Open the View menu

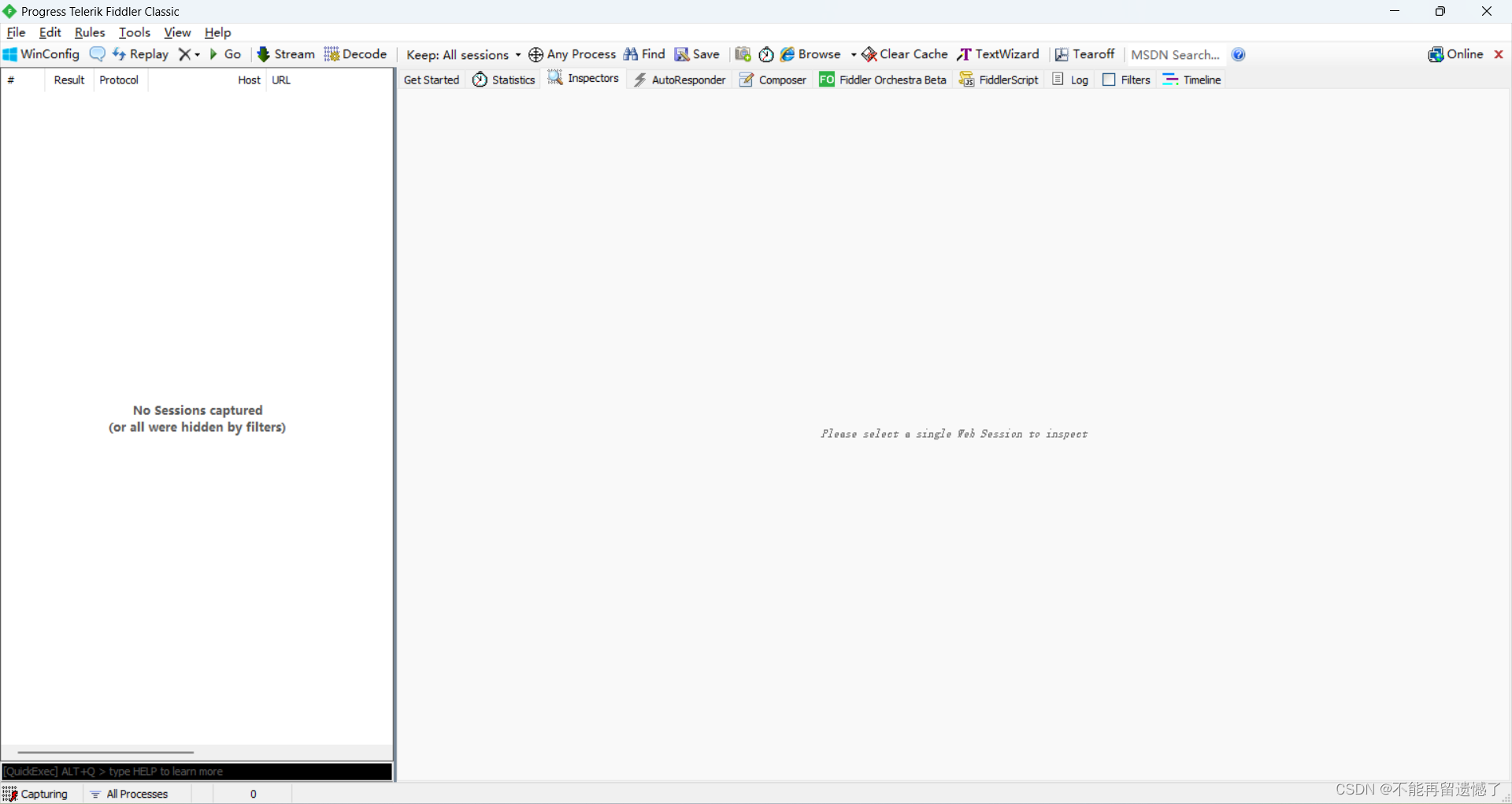(x=177, y=32)
